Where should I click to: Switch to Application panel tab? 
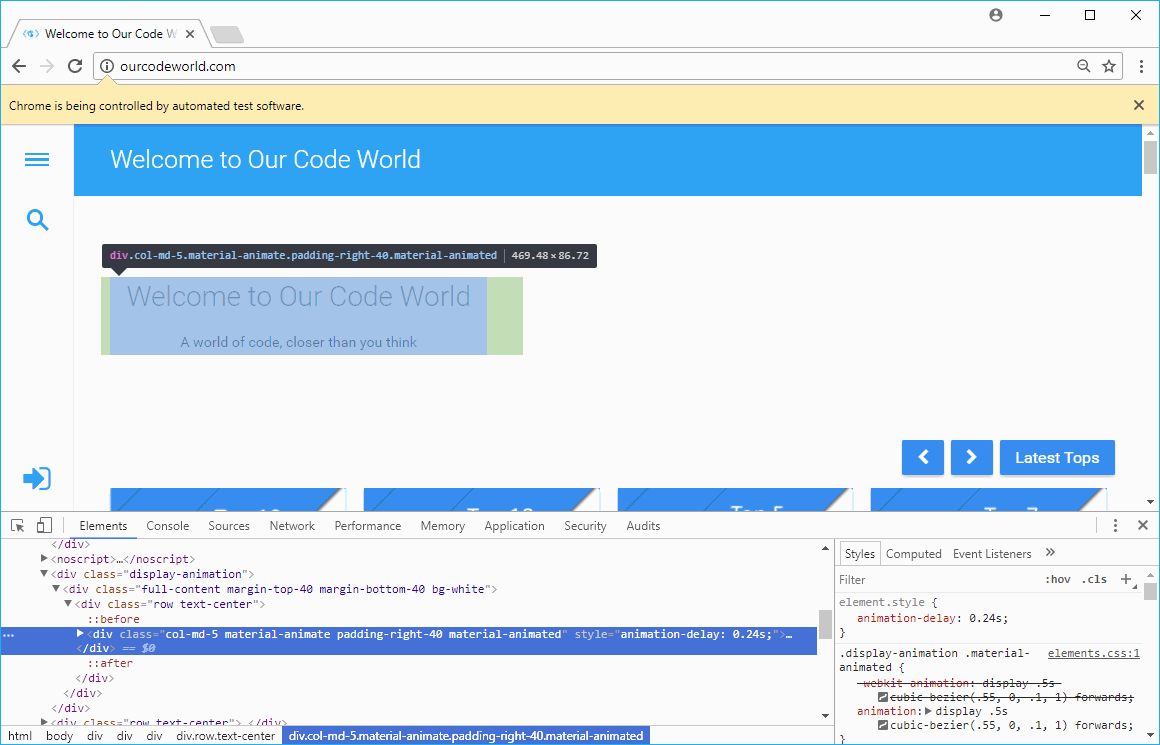(x=514, y=526)
